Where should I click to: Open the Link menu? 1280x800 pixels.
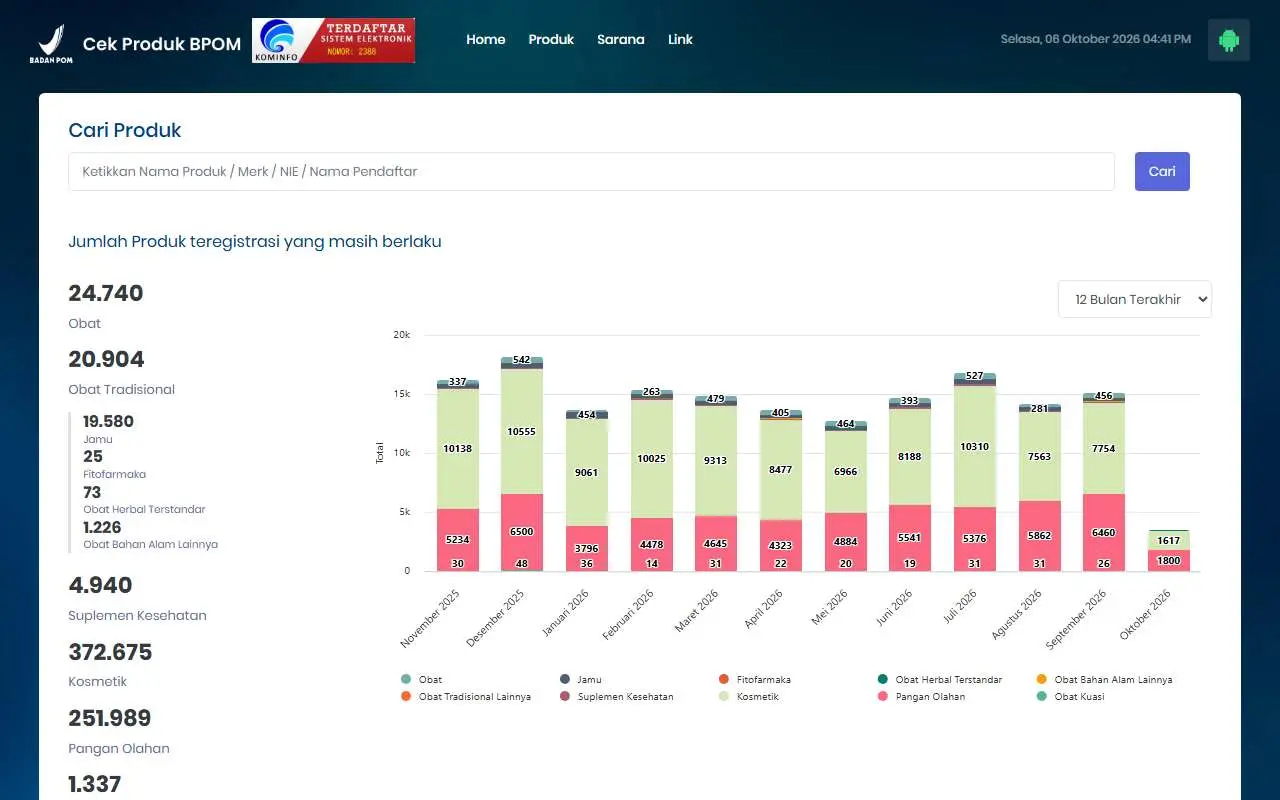681,40
